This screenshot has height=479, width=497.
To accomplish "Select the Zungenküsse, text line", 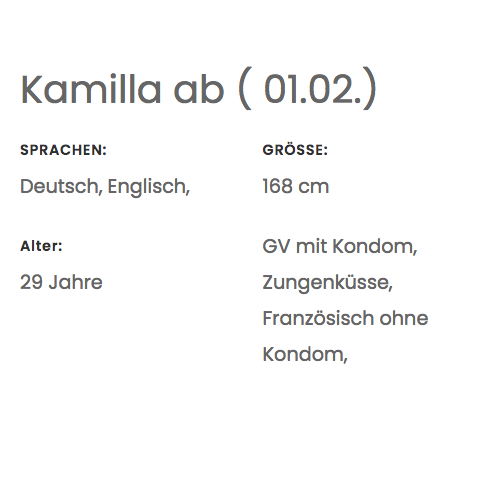I will coord(328,283).
